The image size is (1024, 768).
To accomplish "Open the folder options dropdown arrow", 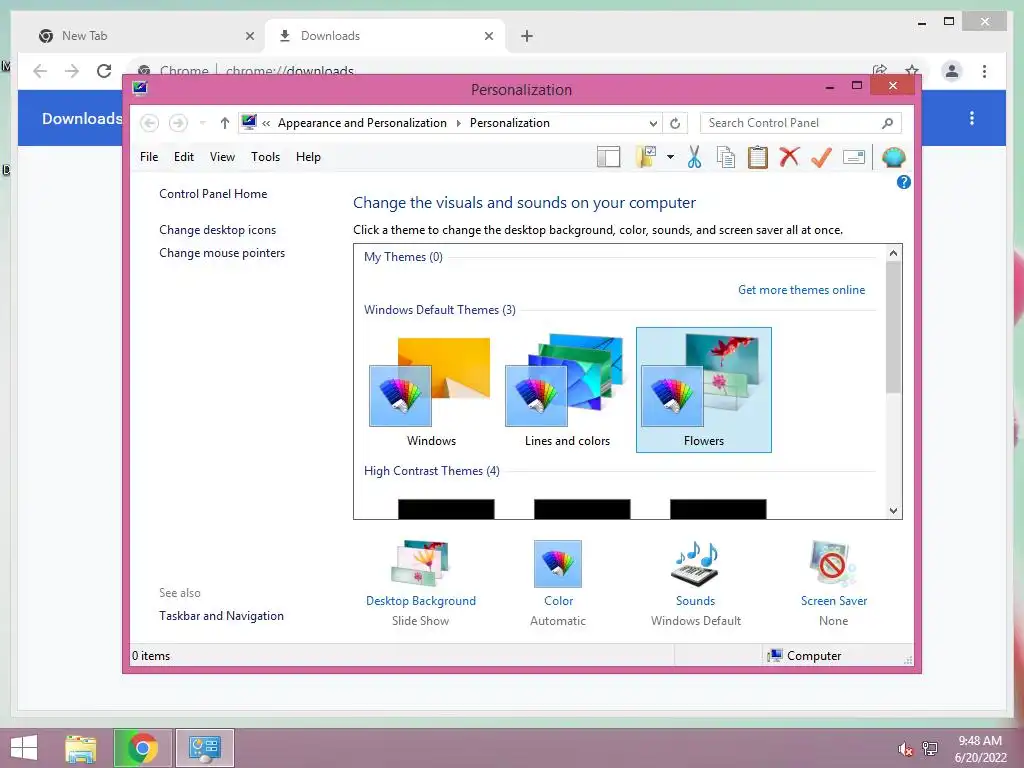I will tap(670, 157).
